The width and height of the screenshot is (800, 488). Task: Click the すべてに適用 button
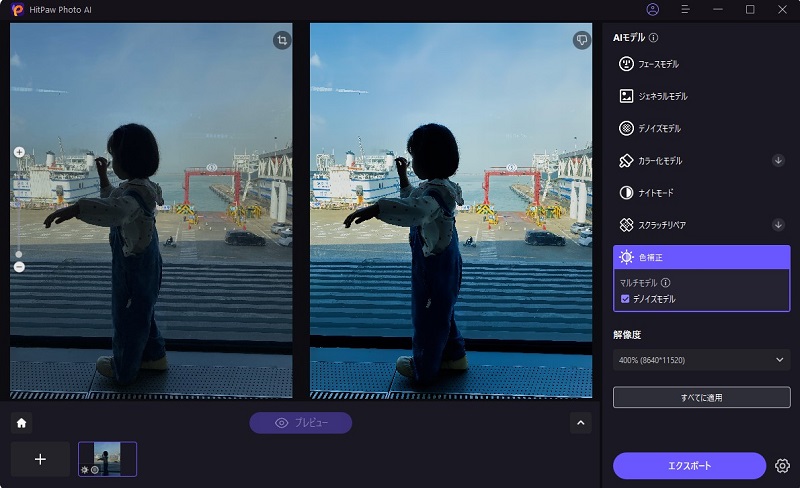tap(701, 397)
